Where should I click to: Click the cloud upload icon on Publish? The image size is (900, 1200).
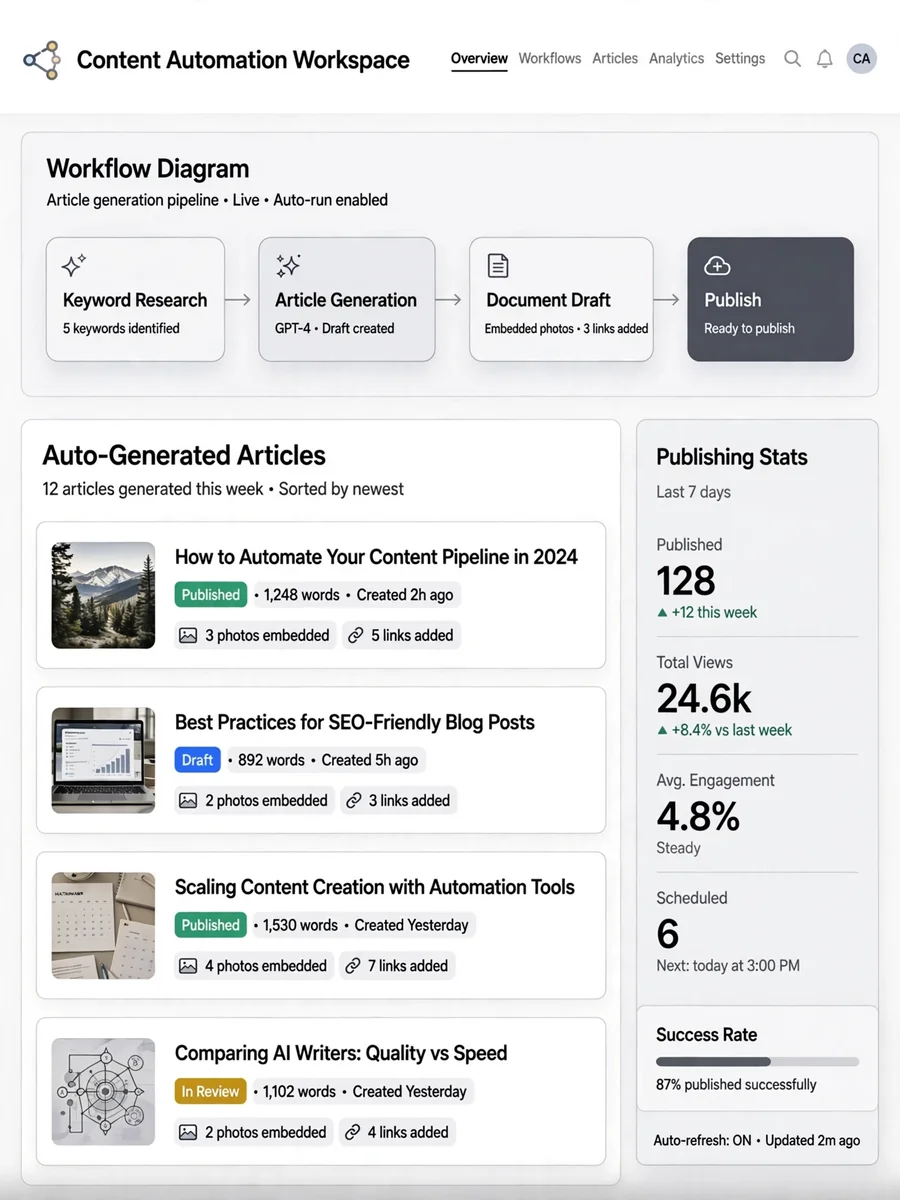coord(717,265)
